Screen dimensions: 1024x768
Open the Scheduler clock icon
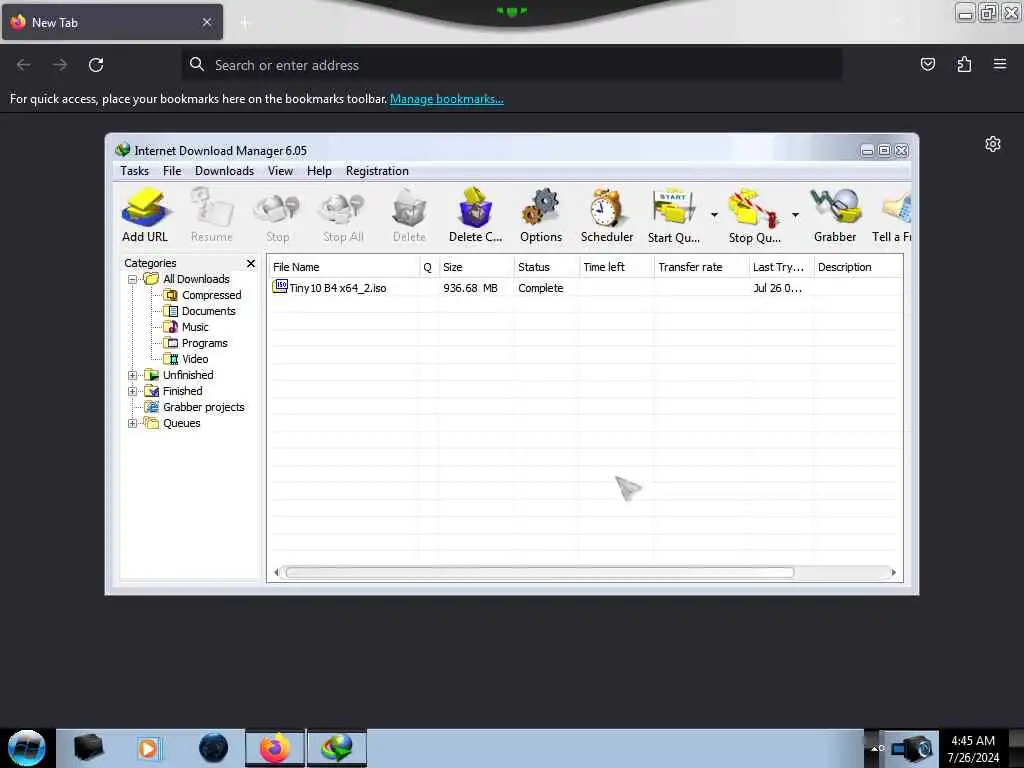coord(607,215)
